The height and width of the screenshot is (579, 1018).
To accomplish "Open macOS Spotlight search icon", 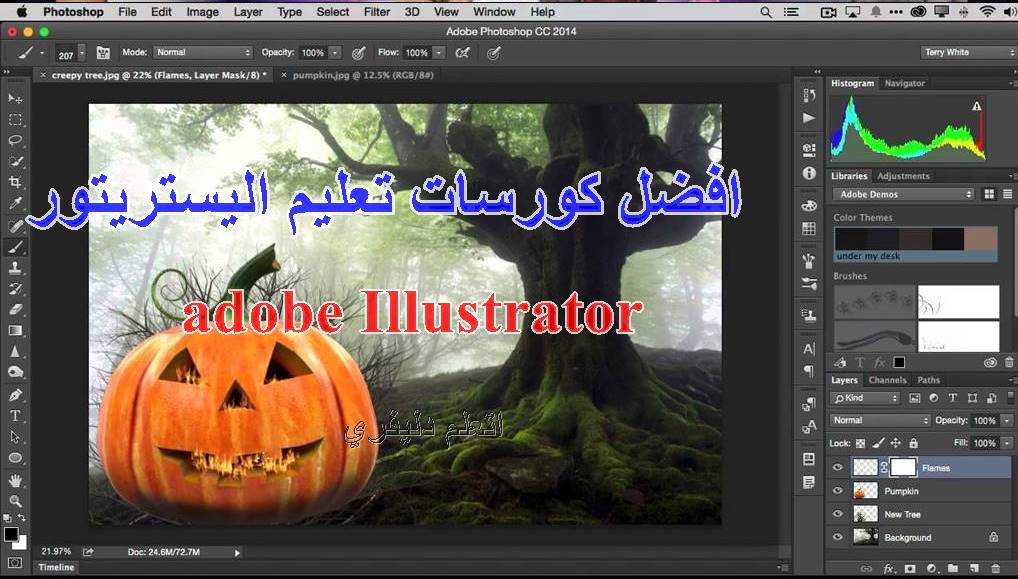I will (x=766, y=12).
